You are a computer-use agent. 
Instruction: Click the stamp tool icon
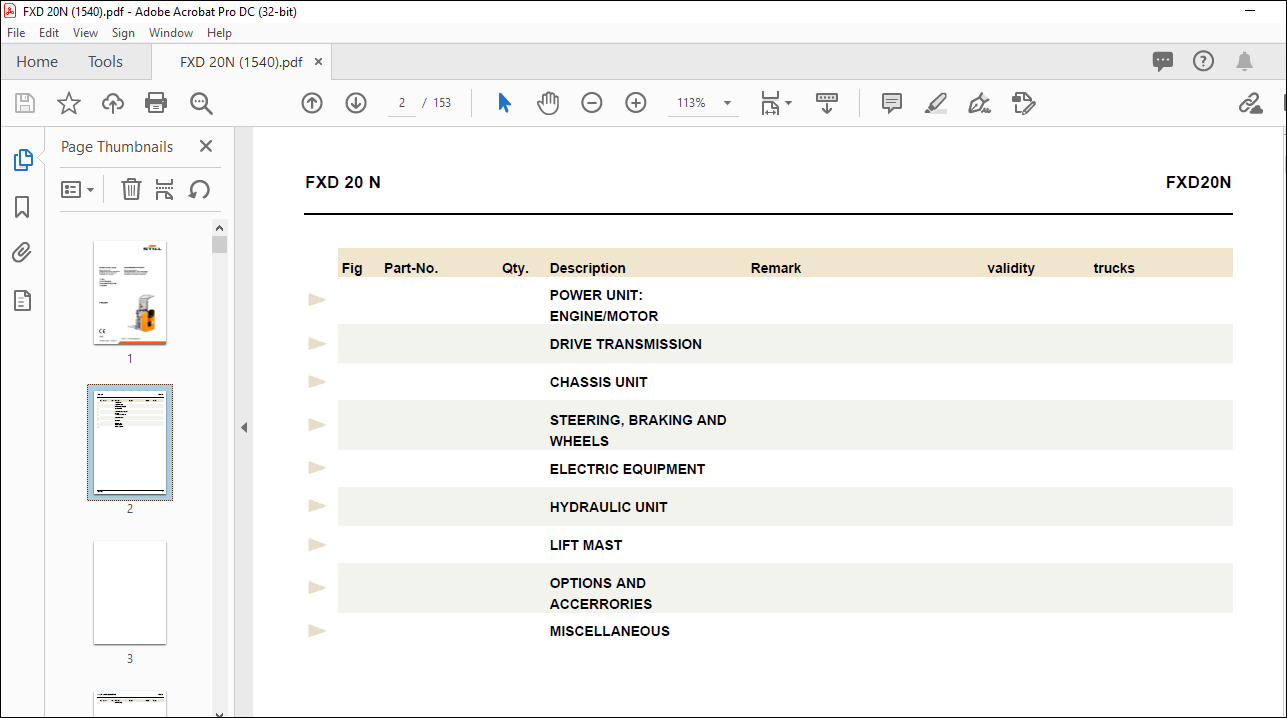click(x=1023, y=103)
